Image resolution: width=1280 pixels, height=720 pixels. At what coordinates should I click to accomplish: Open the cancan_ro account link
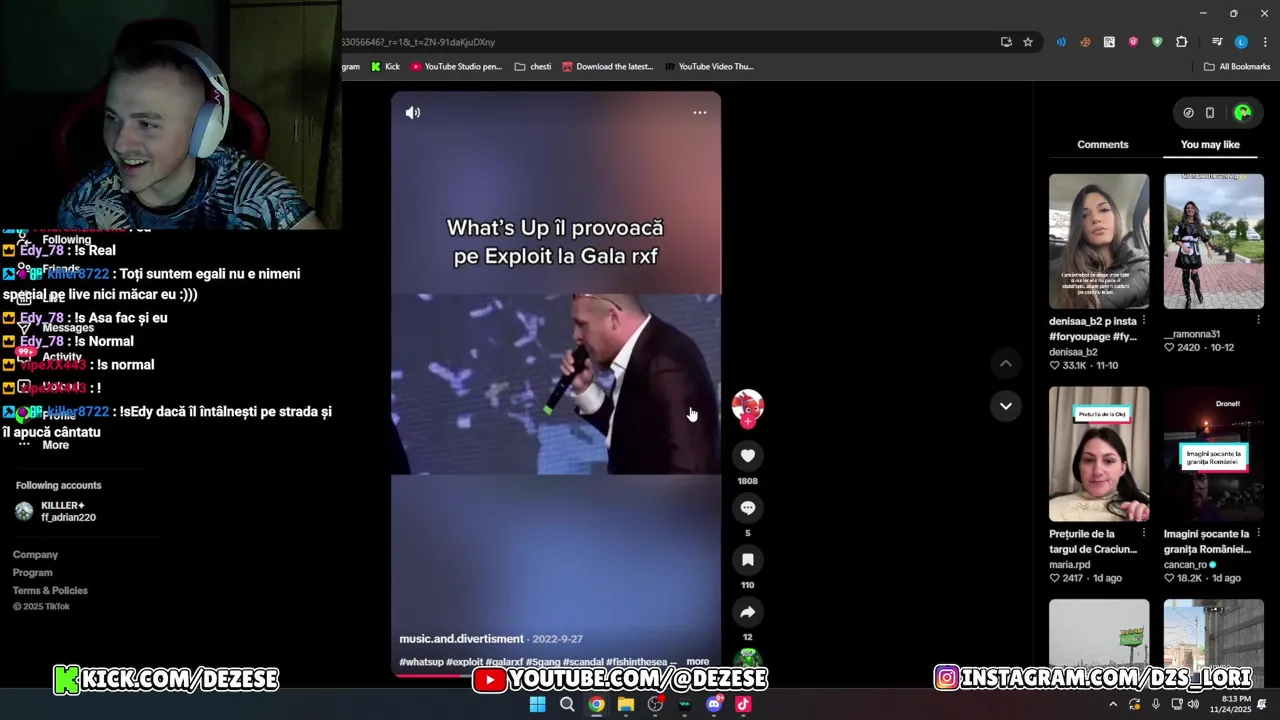point(1185,565)
